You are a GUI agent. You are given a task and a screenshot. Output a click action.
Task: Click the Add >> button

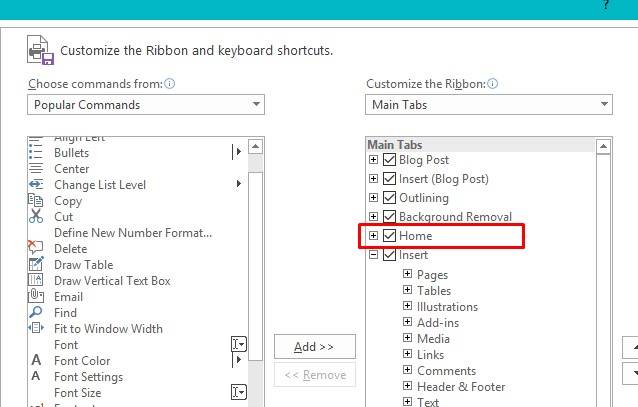(x=315, y=347)
